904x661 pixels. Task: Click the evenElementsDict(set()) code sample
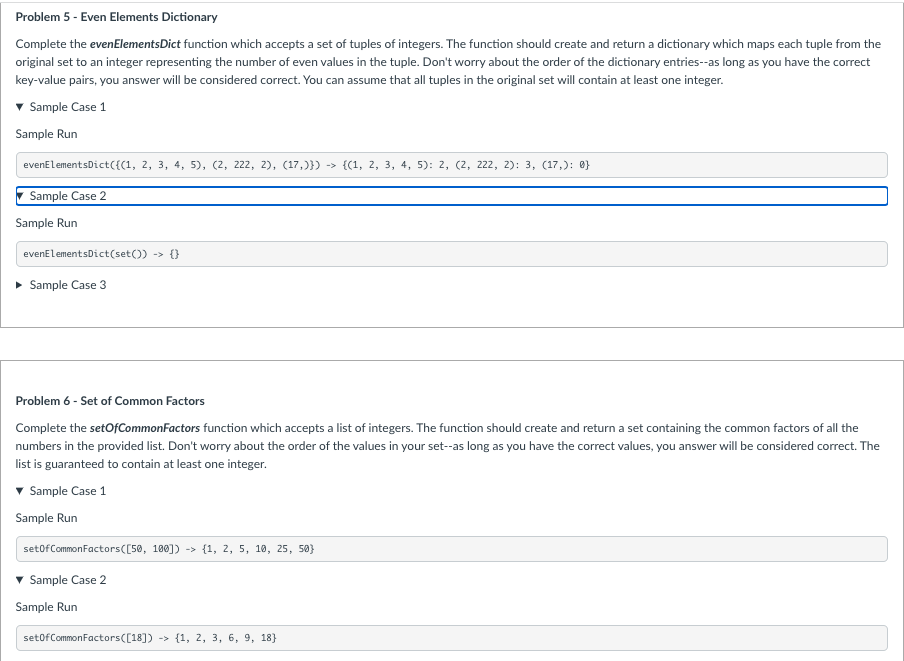451,254
